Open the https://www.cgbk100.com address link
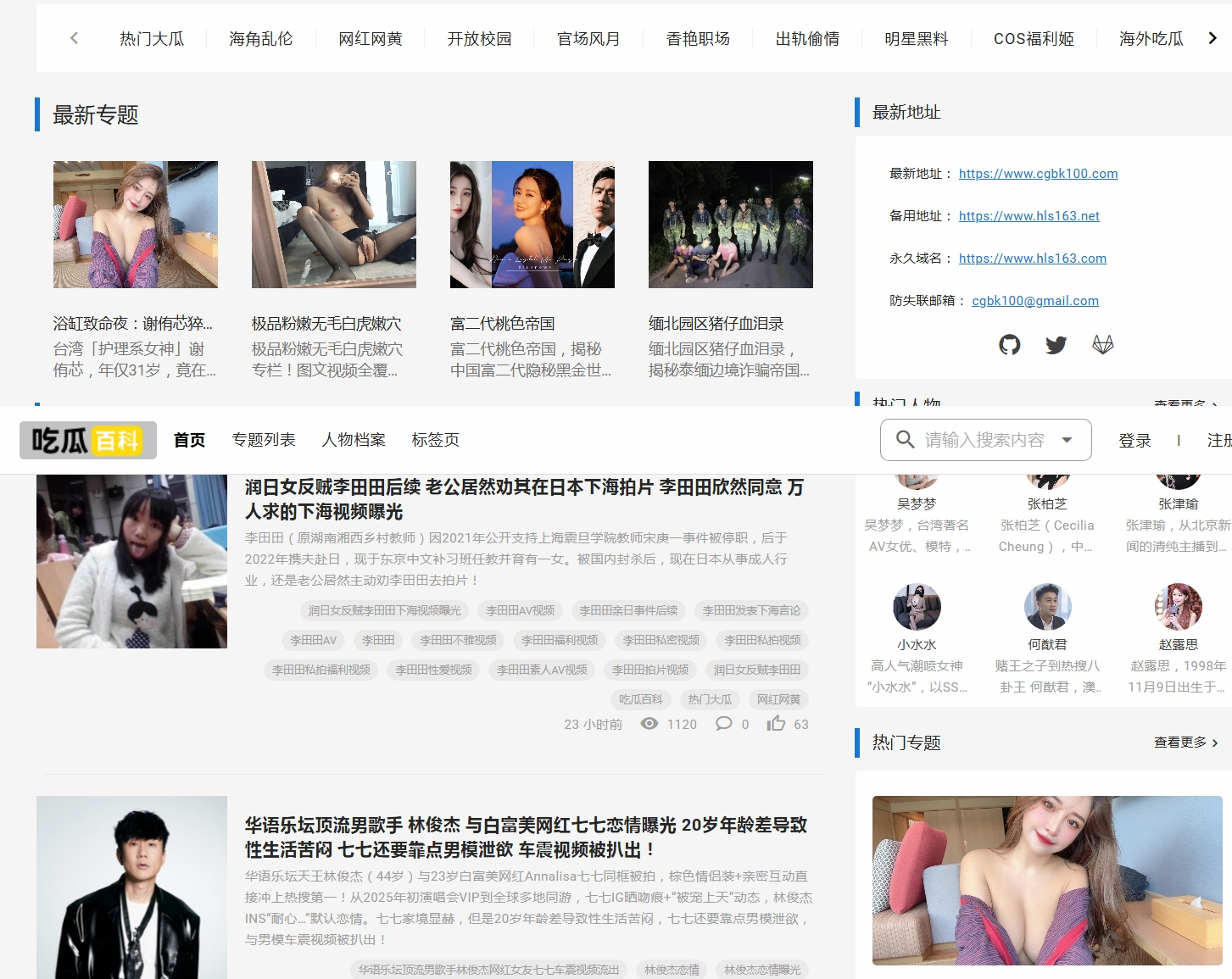Image resolution: width=1232 pixels, height=979 pixels. point(1038,174)
